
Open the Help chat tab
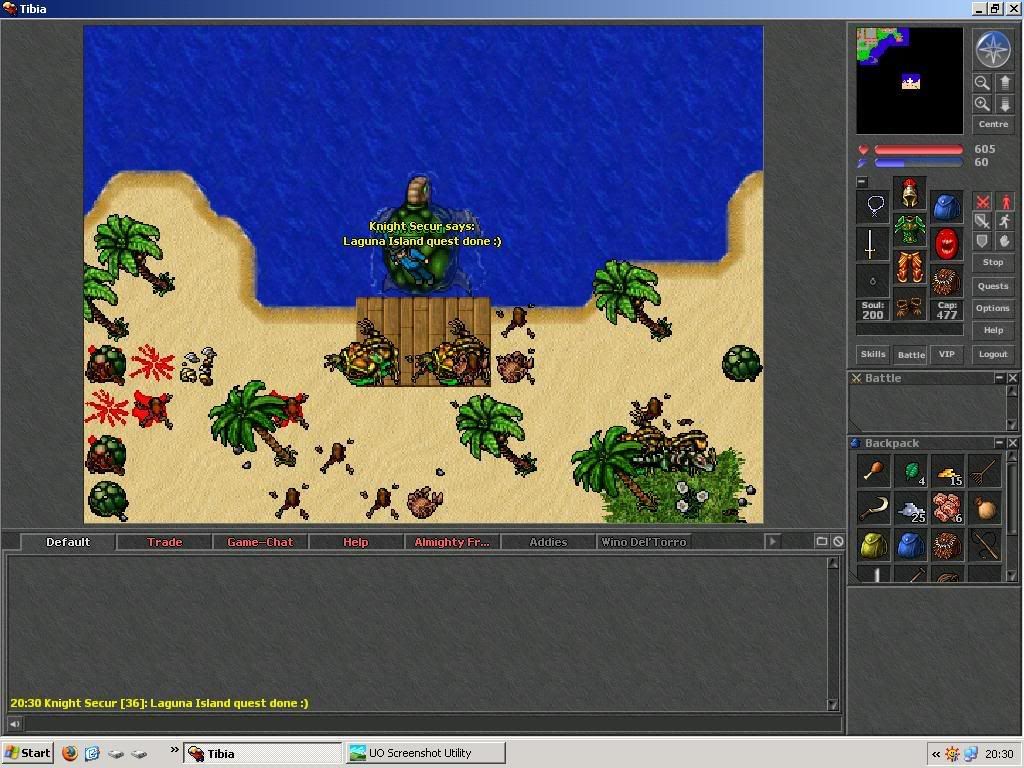(x=356, y=542)
